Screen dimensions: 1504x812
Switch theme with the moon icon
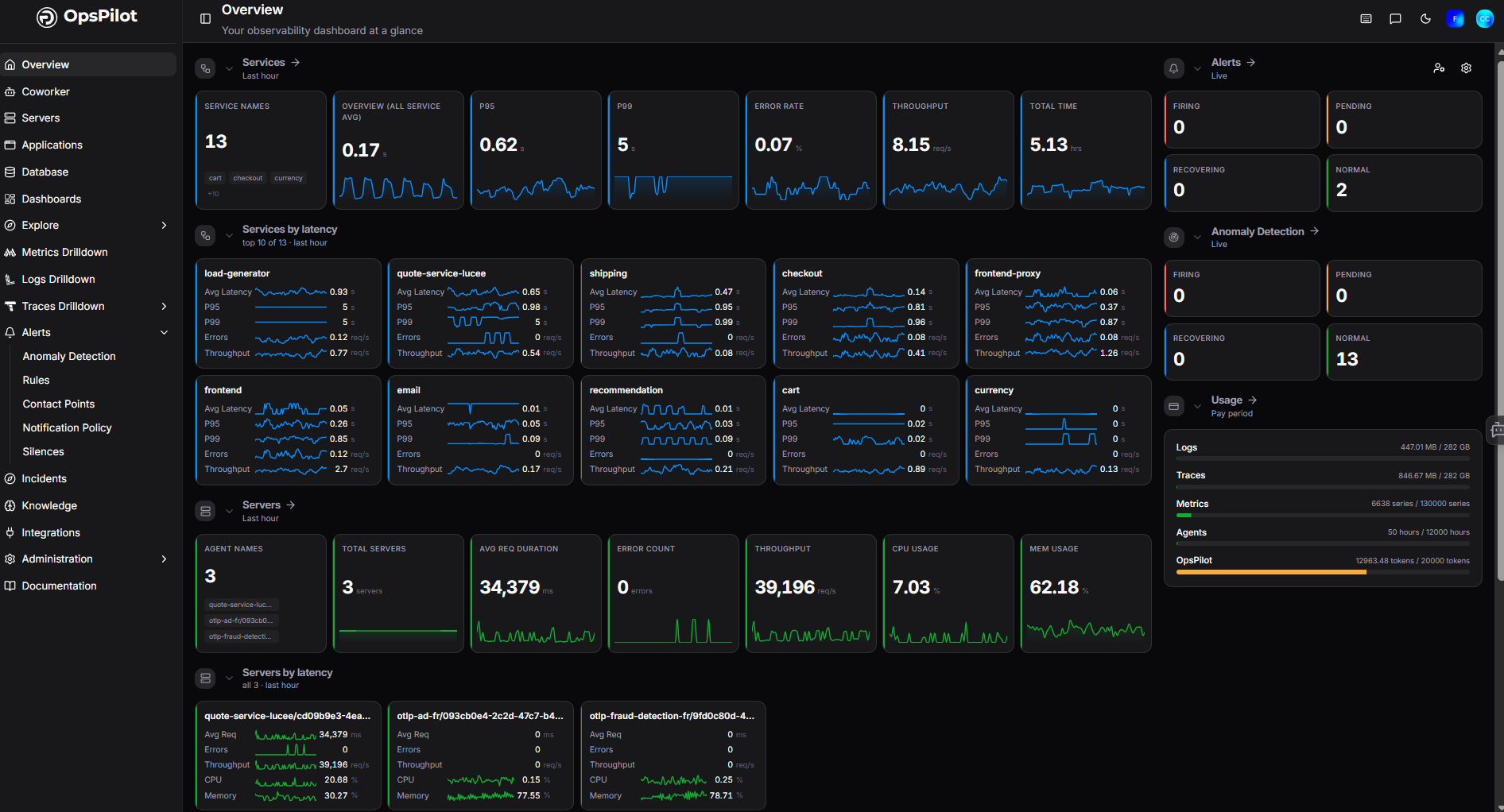[x=1425, y=19]
